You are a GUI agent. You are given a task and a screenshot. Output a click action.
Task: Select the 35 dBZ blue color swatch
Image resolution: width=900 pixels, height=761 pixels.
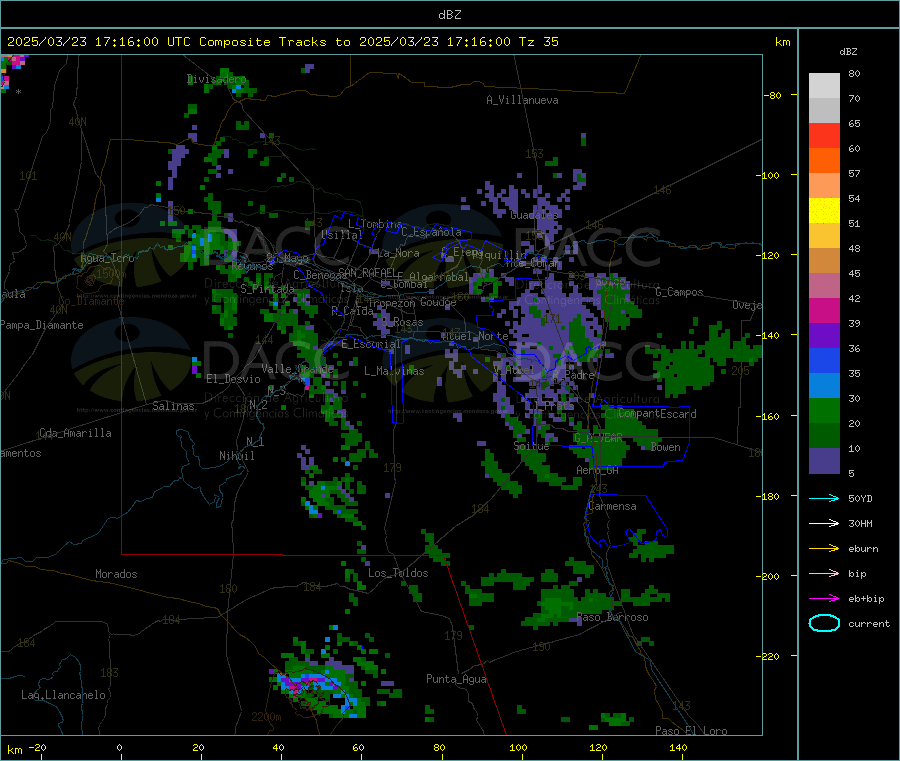pyautogui.click(x=824, y=360)
